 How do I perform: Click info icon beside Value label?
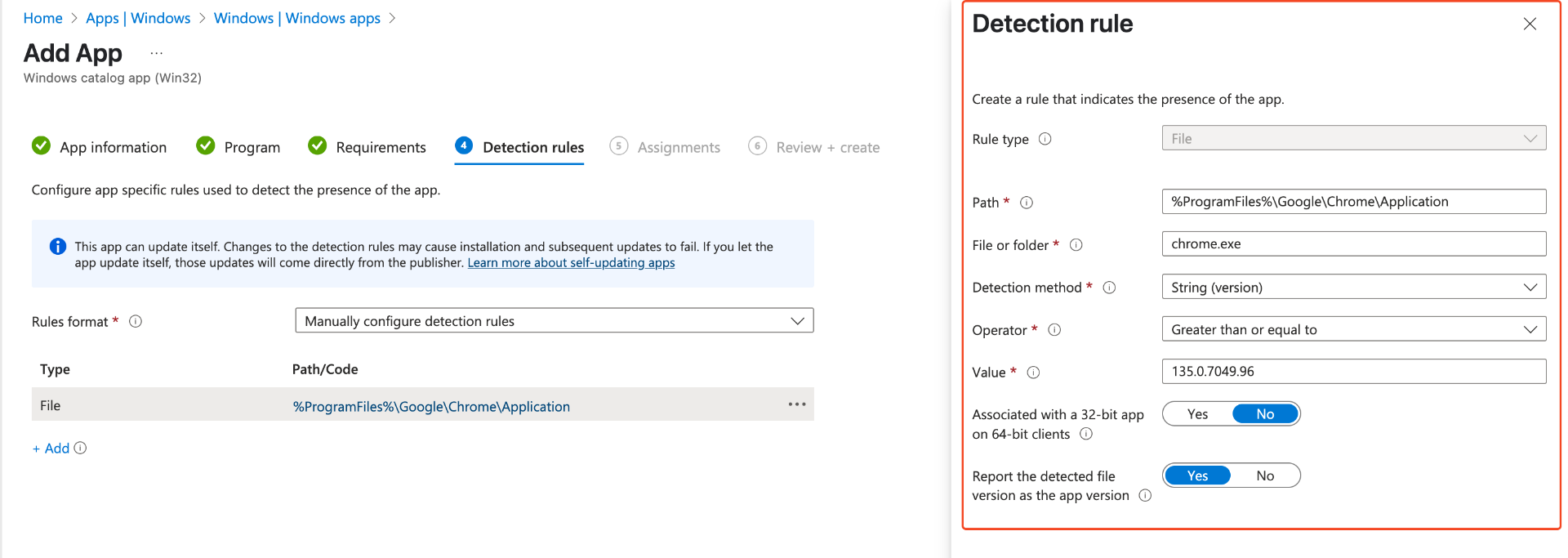1033,373
